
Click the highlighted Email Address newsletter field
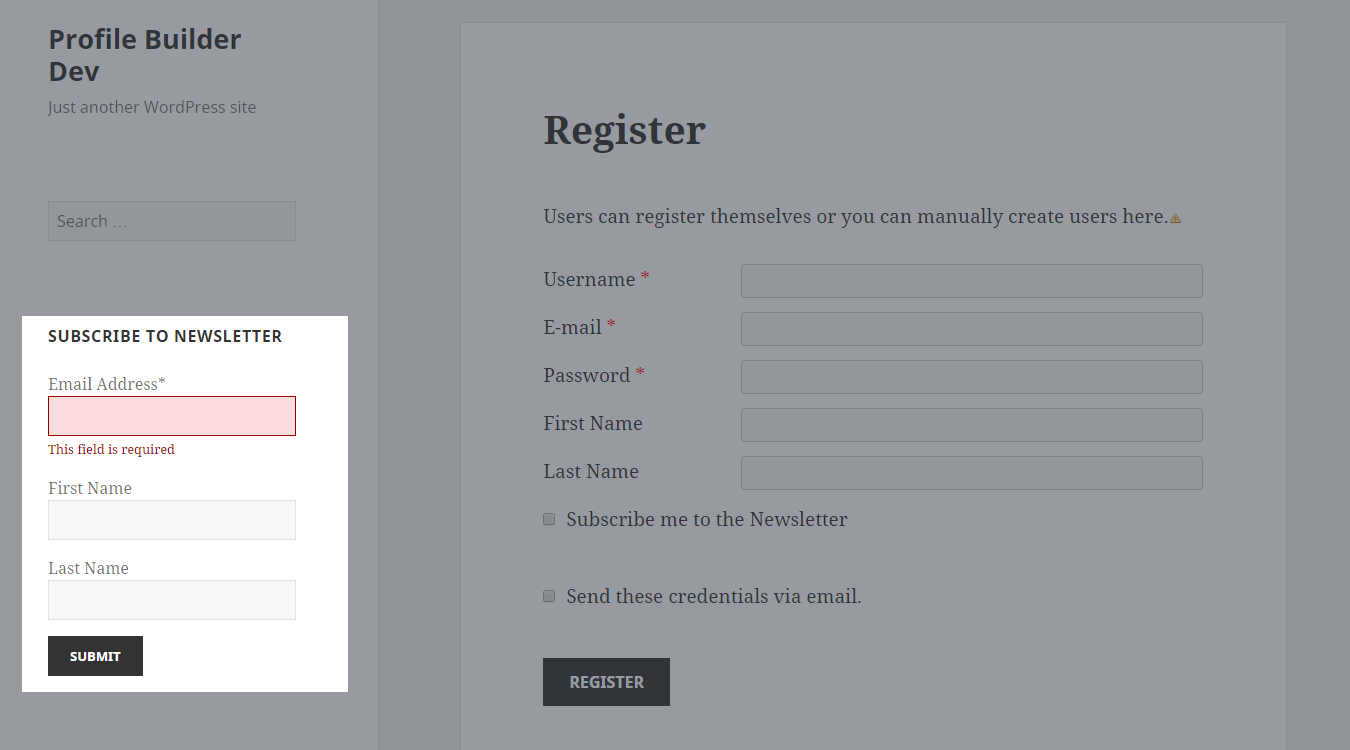coord(172,416)
